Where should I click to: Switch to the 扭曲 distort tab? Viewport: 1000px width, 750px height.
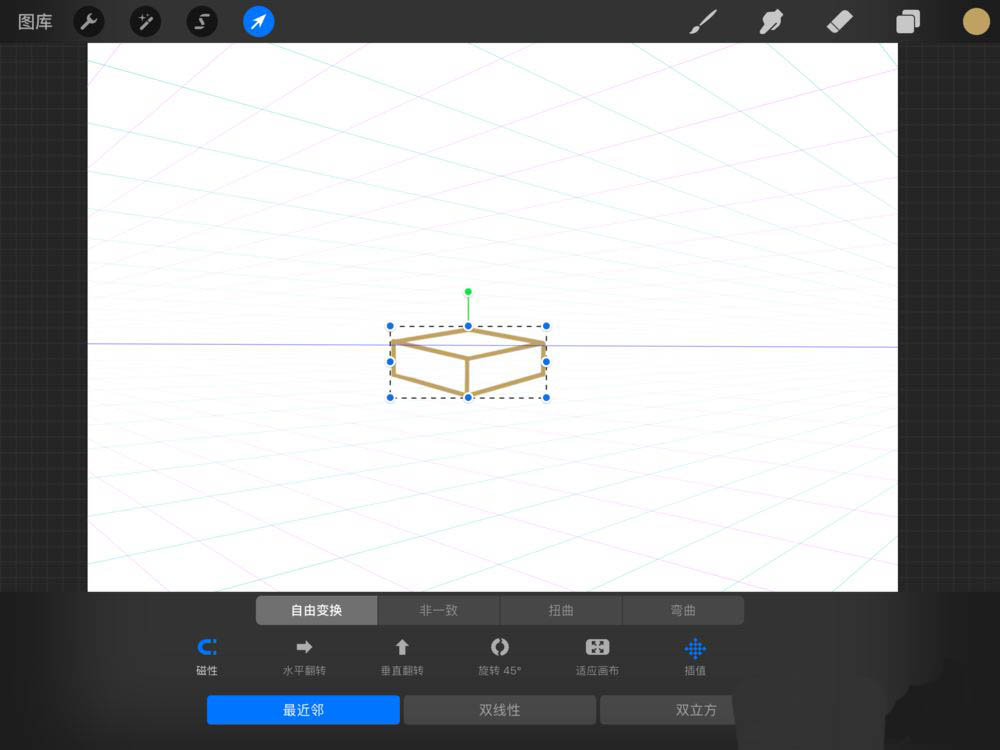pos(561,610)
